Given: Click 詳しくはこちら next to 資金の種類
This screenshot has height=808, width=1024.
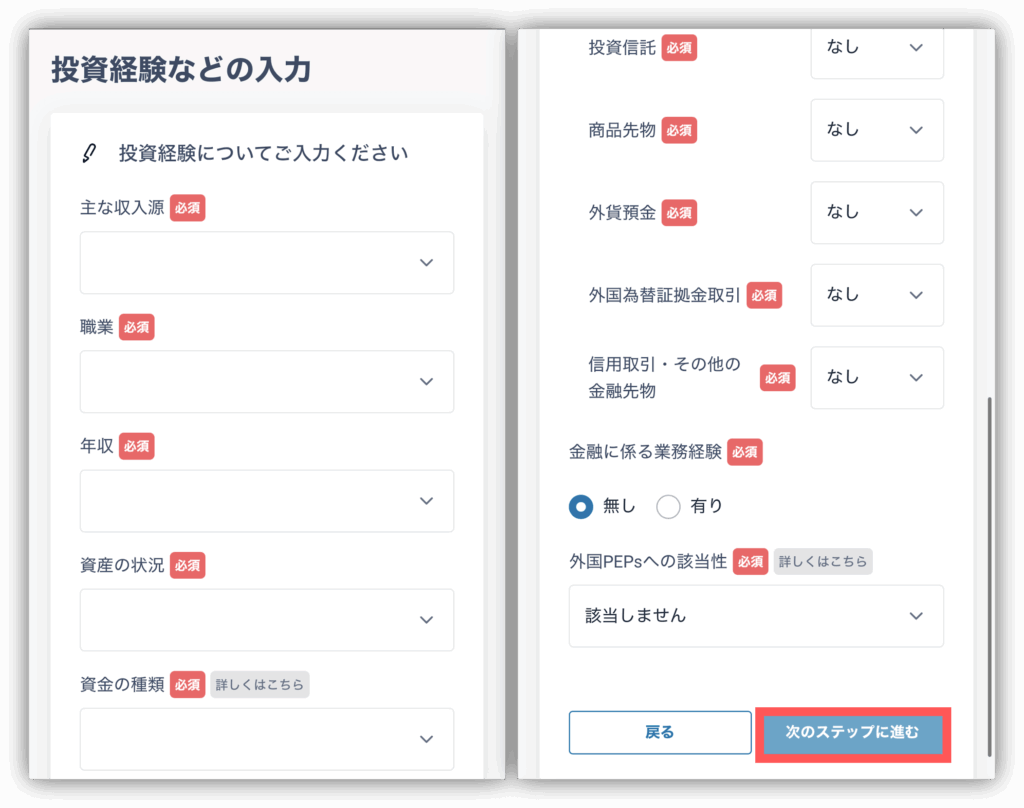Looking at the screenshot, I should pyautogui.click(x=259, y=685).
